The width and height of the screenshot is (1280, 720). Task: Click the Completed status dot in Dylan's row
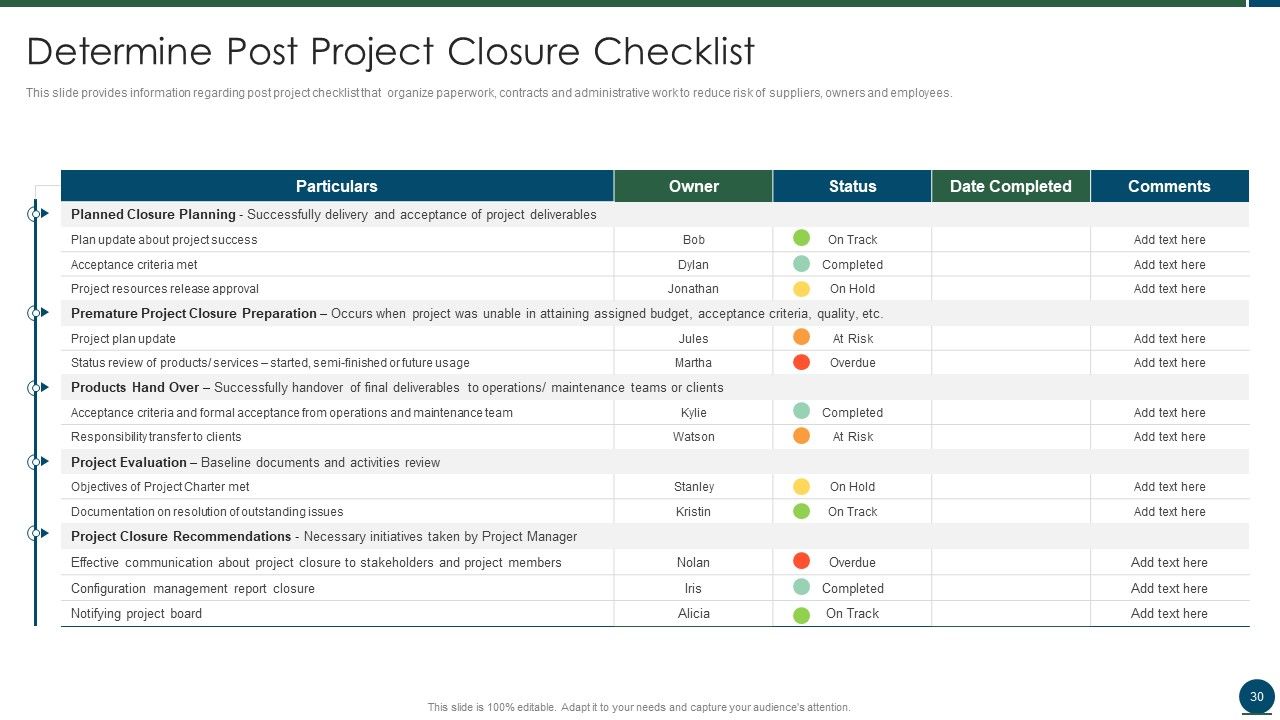[801, 264]
